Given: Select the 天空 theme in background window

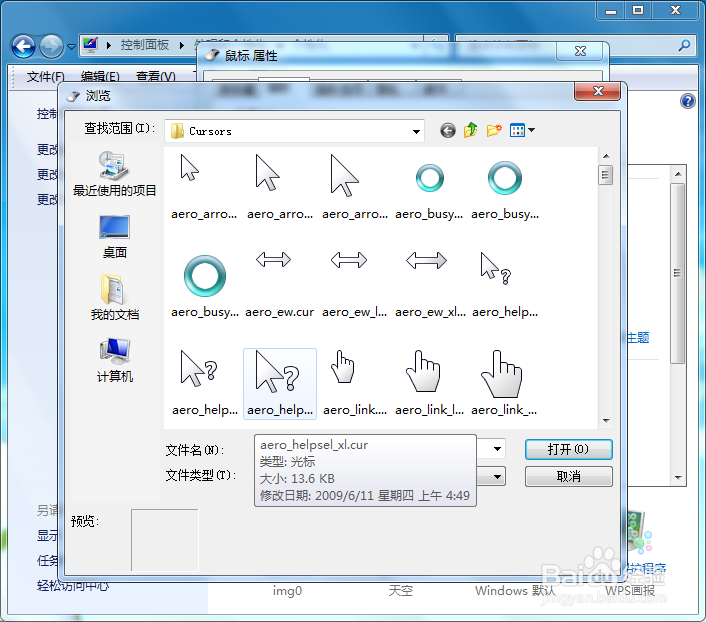Looking at the screenshot, I should click(400, 590).
